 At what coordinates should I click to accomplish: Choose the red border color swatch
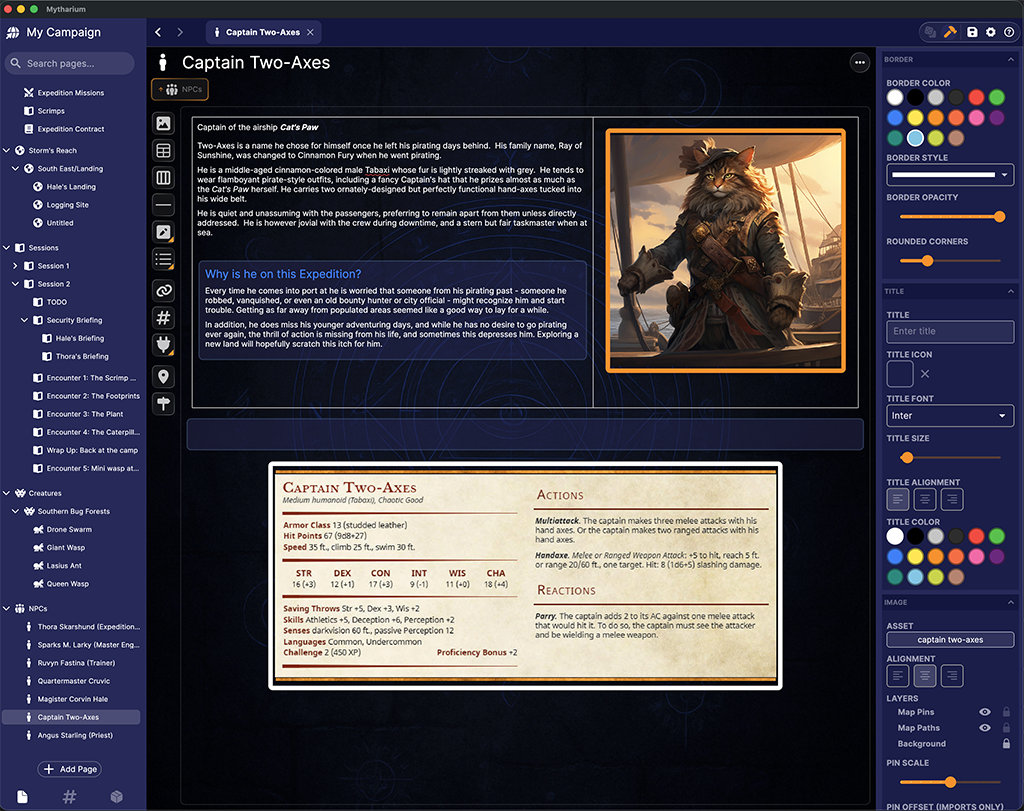[x=976, y=97]
